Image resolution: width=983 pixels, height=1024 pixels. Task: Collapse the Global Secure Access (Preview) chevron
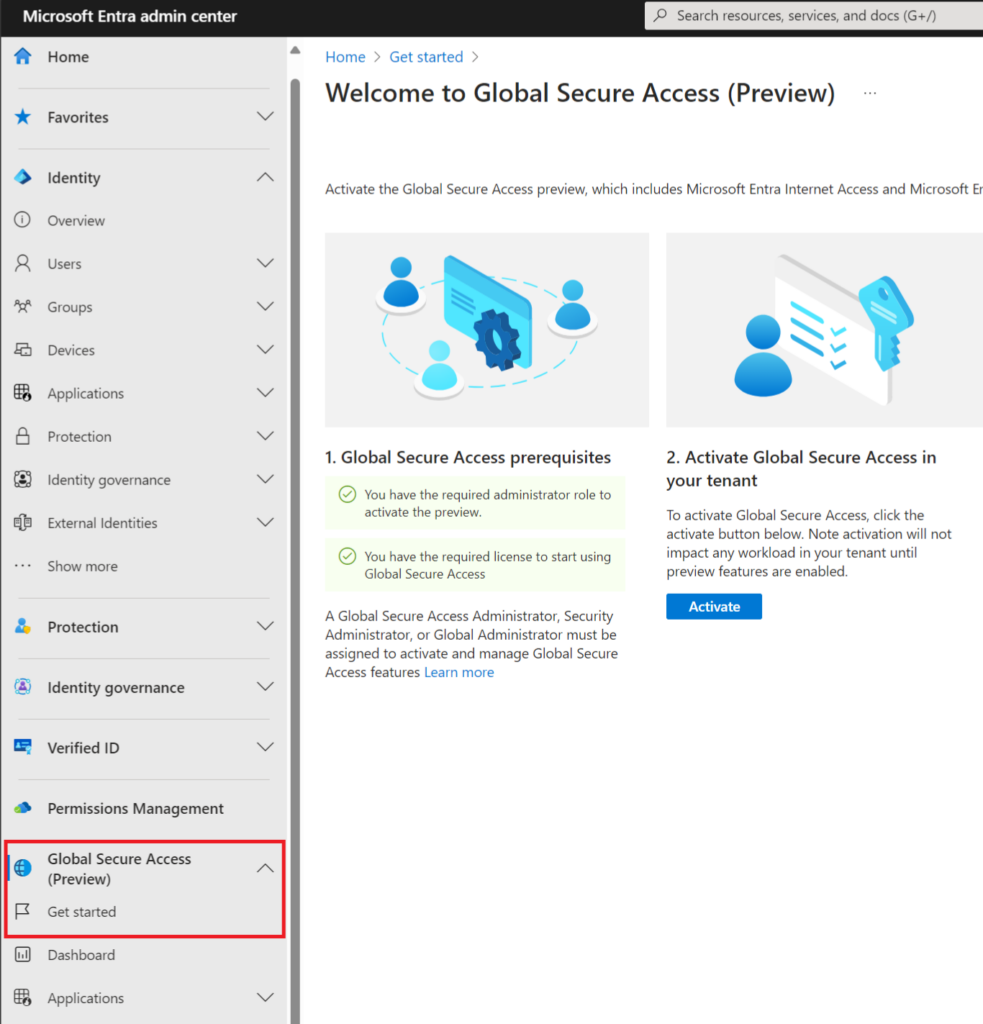tap(265, 868)
